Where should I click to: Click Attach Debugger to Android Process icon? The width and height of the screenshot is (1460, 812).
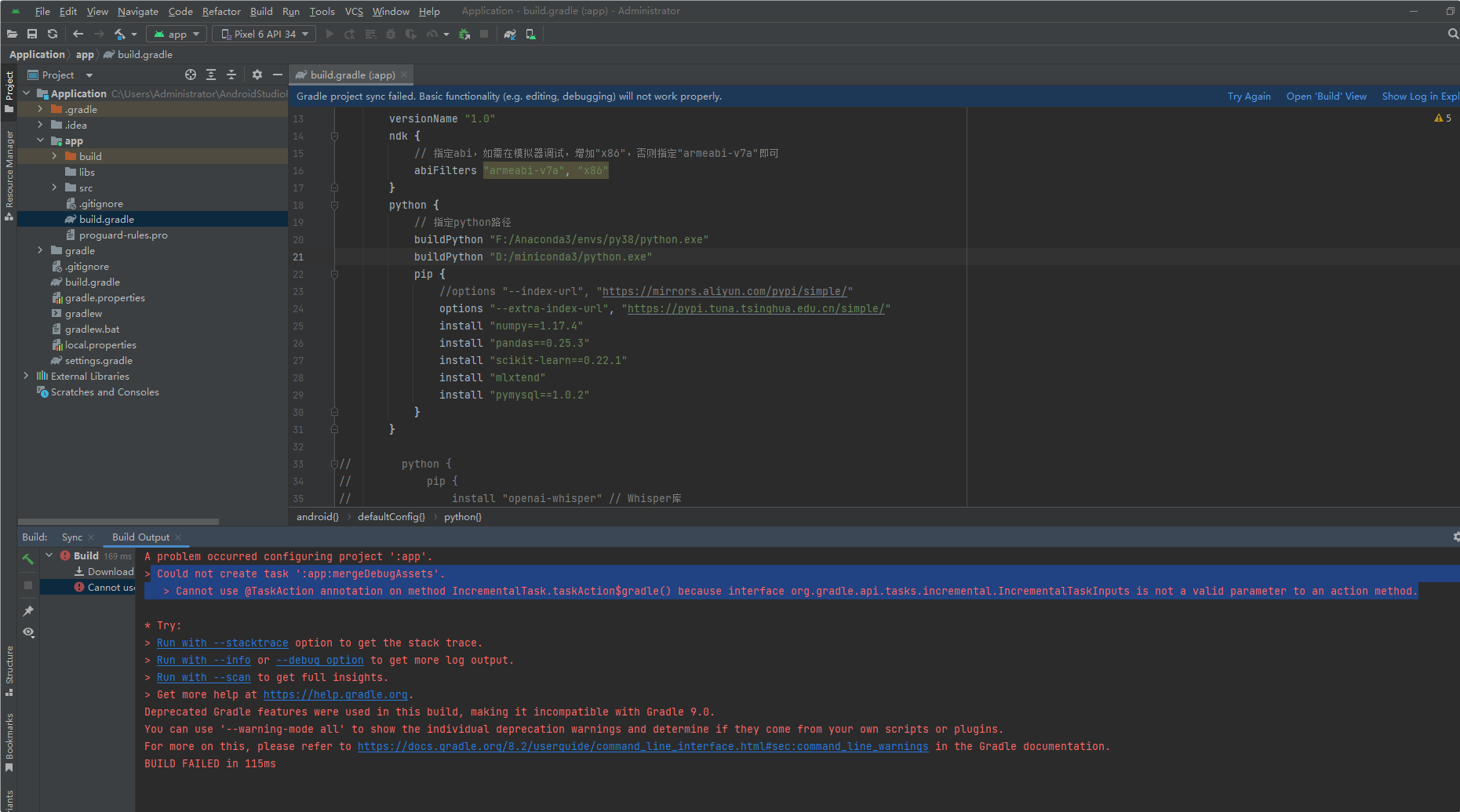pos(464,34)
